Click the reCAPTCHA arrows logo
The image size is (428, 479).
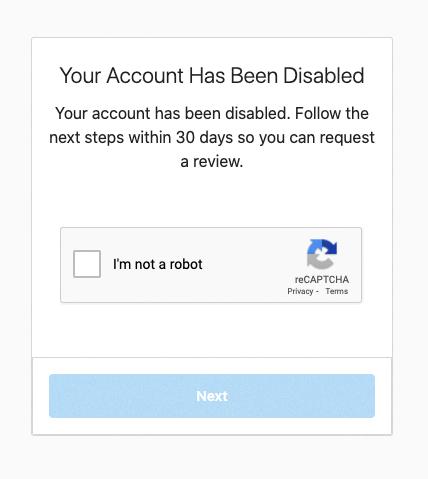click(322, 254)
